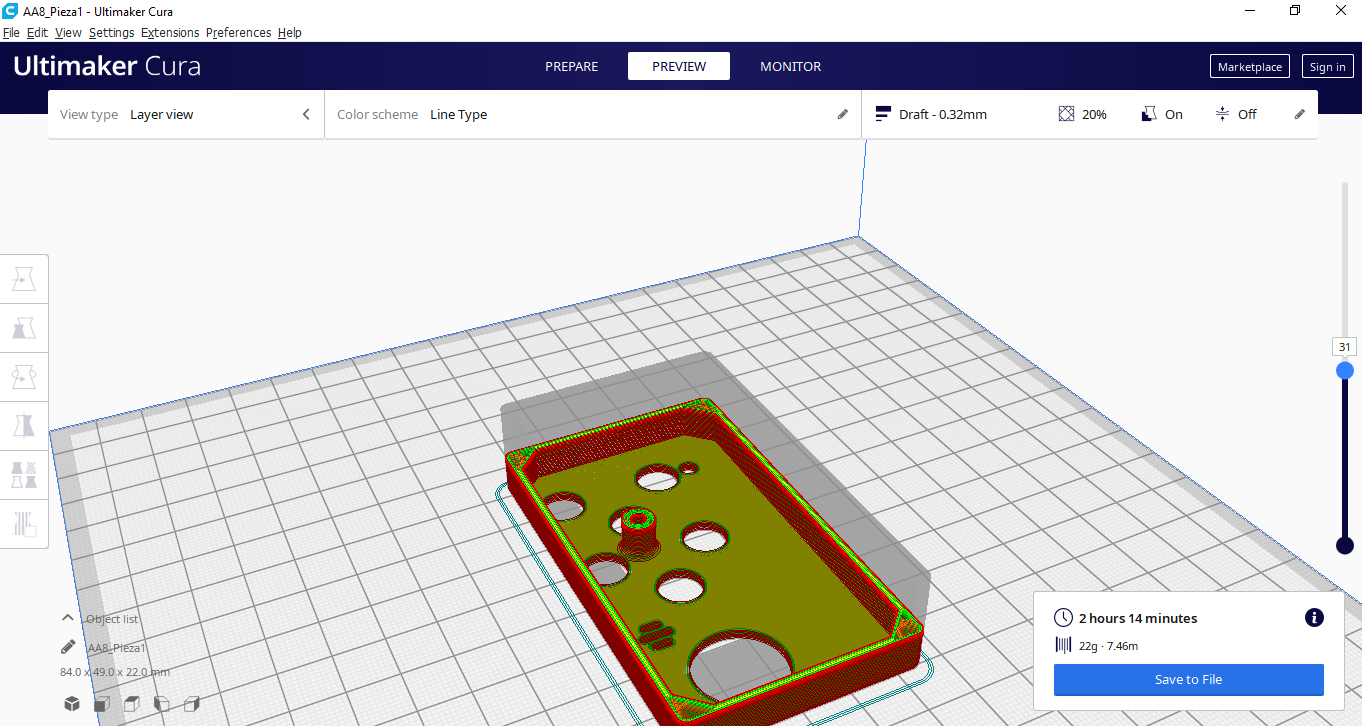Switch camera to front view cube
This screenshot has height=726, width=1362.
(102, 704)
